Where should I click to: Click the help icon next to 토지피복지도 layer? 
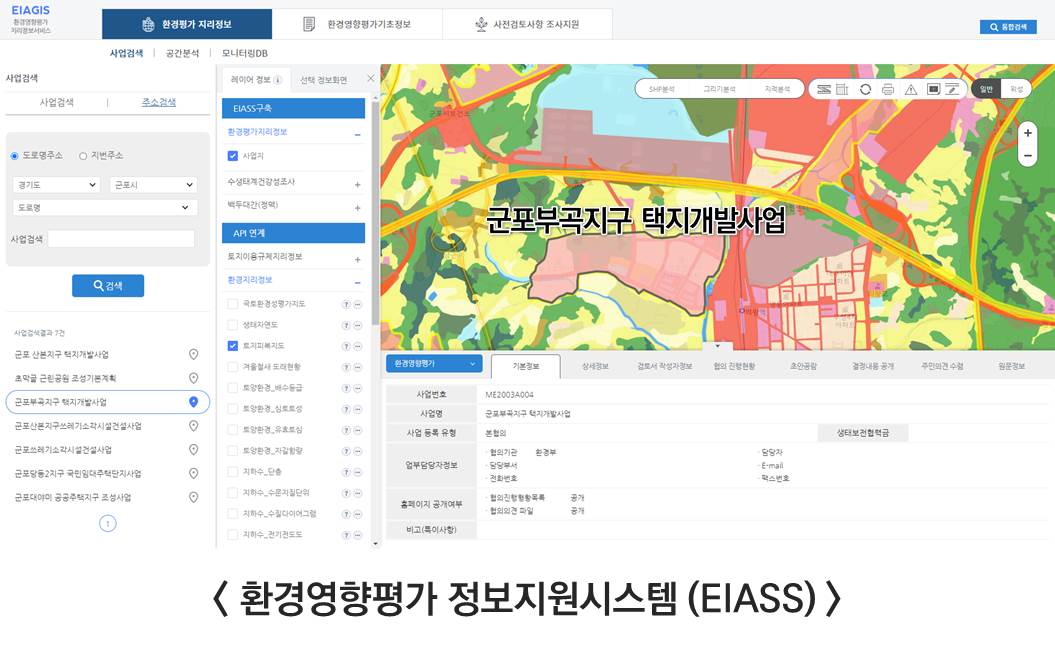(x=346, y=345)
